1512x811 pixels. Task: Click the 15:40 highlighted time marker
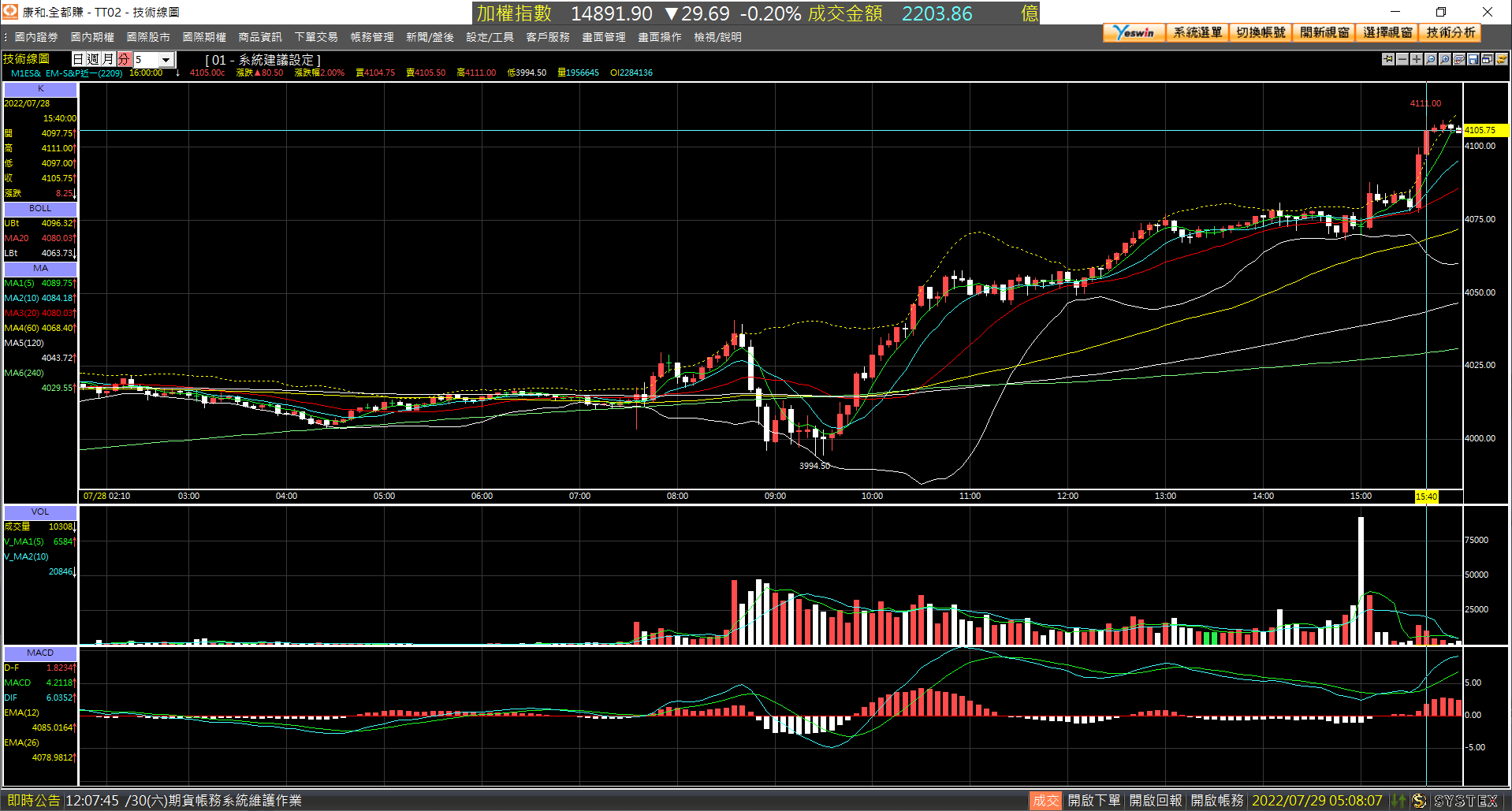click(x=1426, y=497)
